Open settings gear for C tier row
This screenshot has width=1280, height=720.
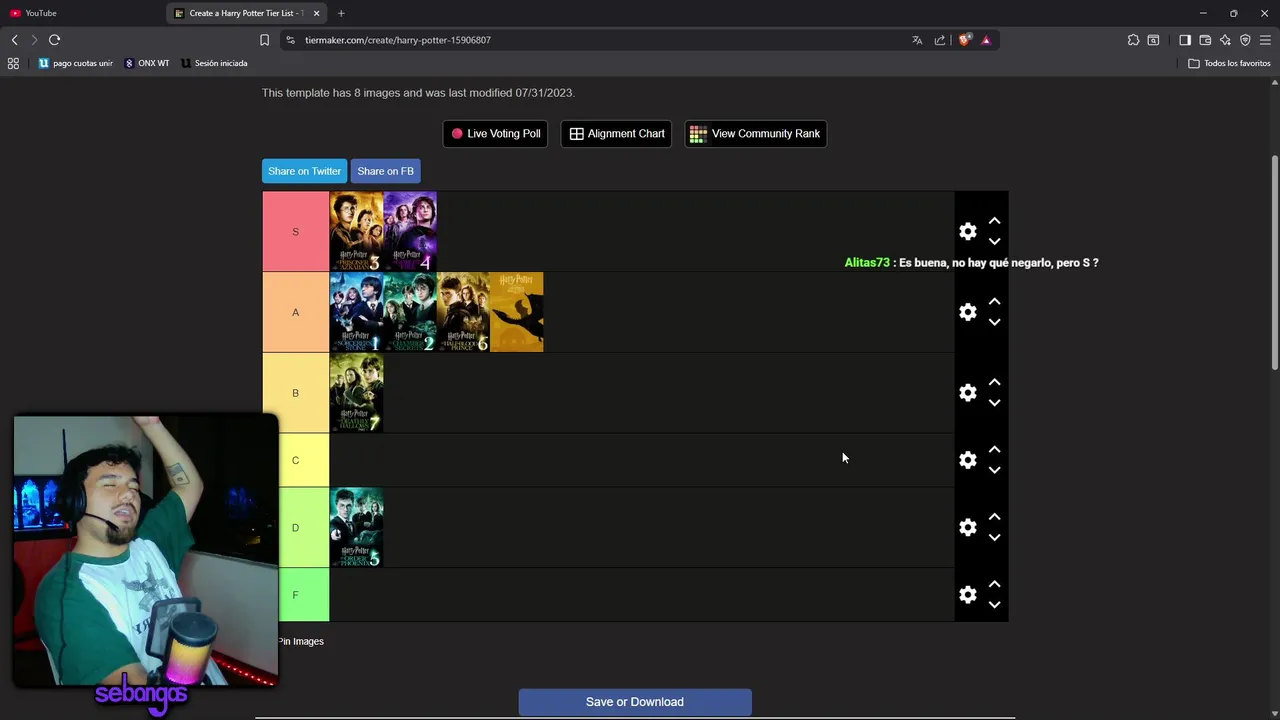(967, 460)
